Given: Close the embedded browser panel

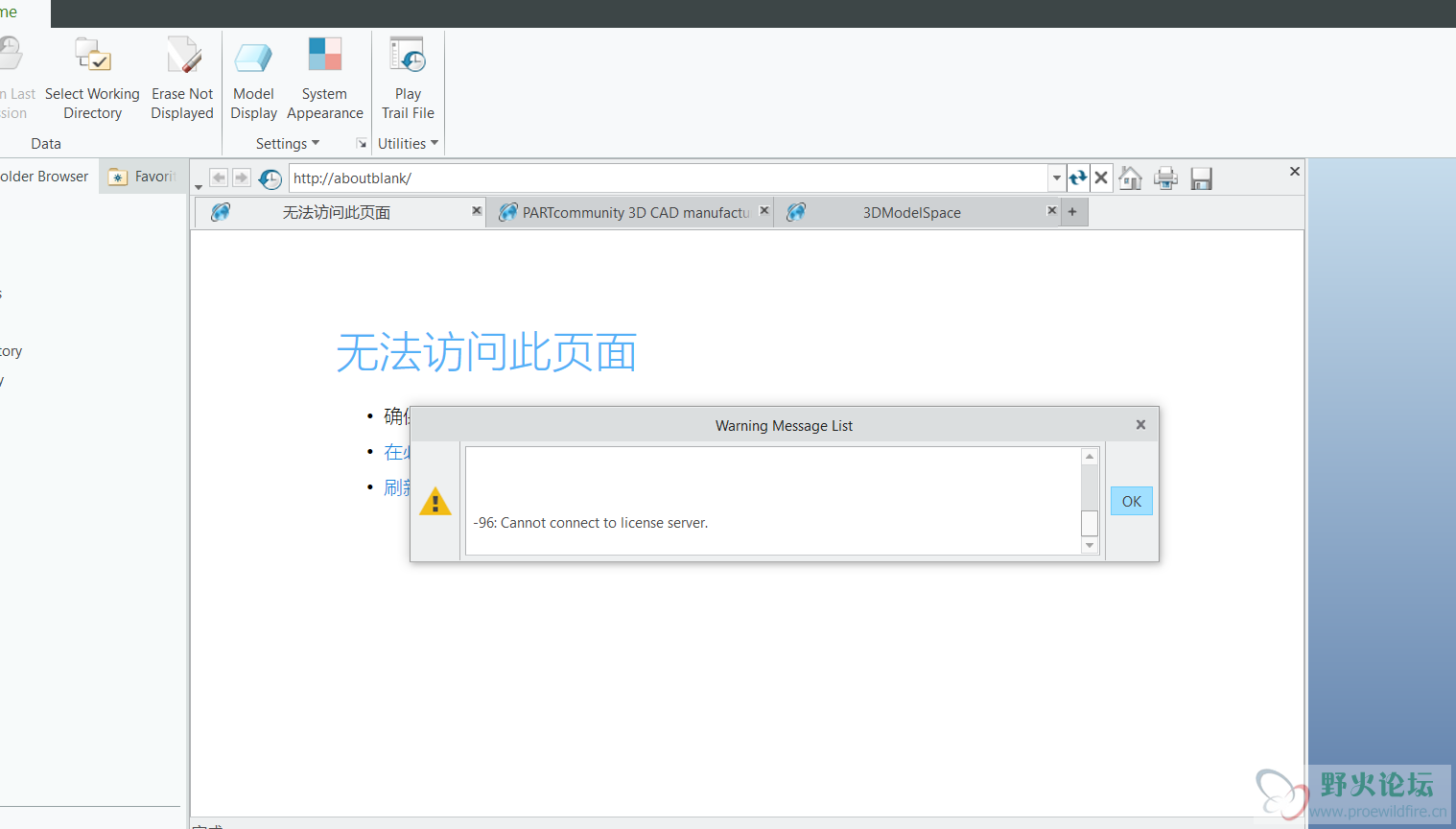Looking at the screenshot, I should click(1295, 171).
